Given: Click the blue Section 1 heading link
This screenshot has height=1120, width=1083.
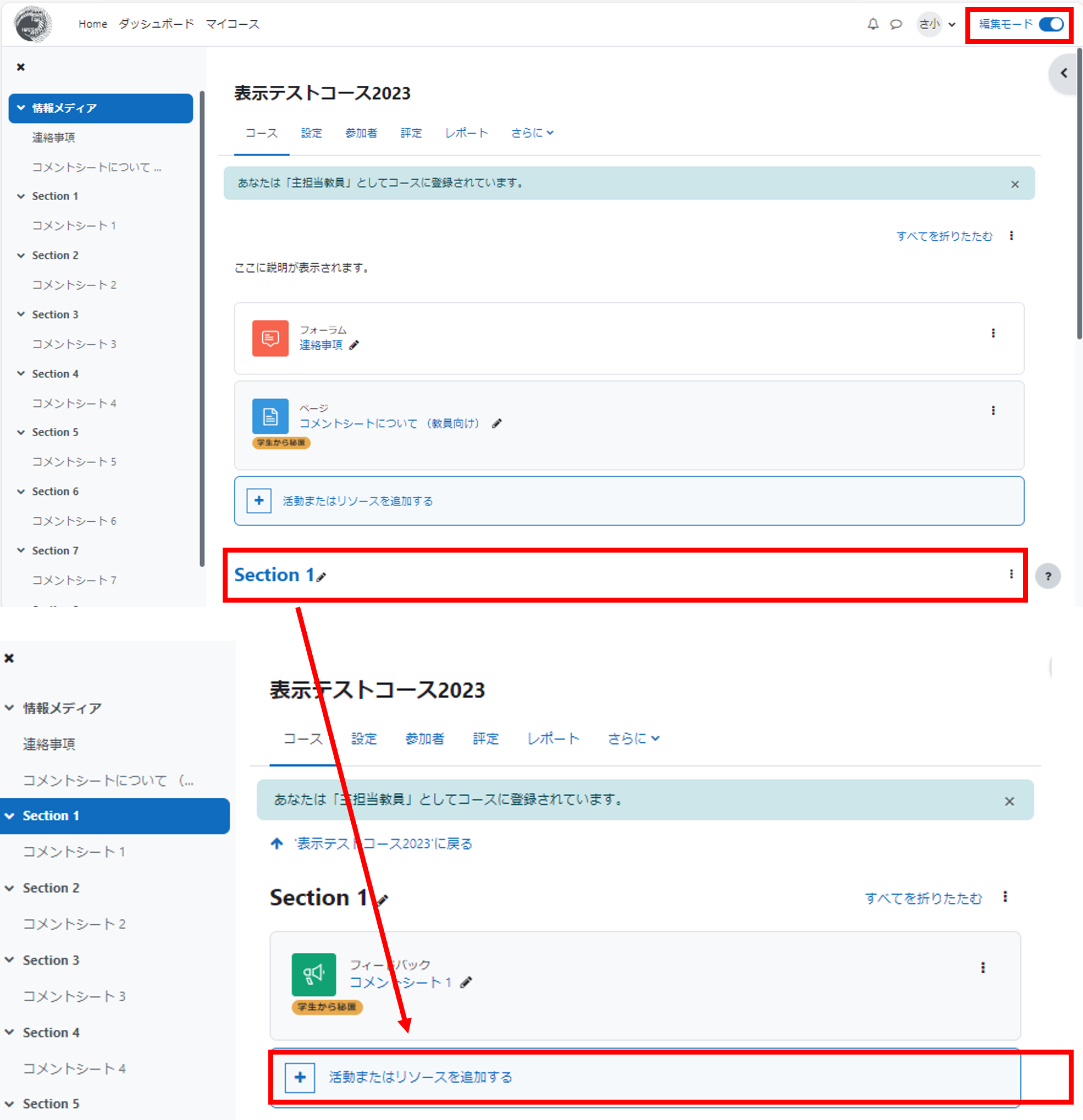Looking at the screenshot, I should tap(274, 574).
